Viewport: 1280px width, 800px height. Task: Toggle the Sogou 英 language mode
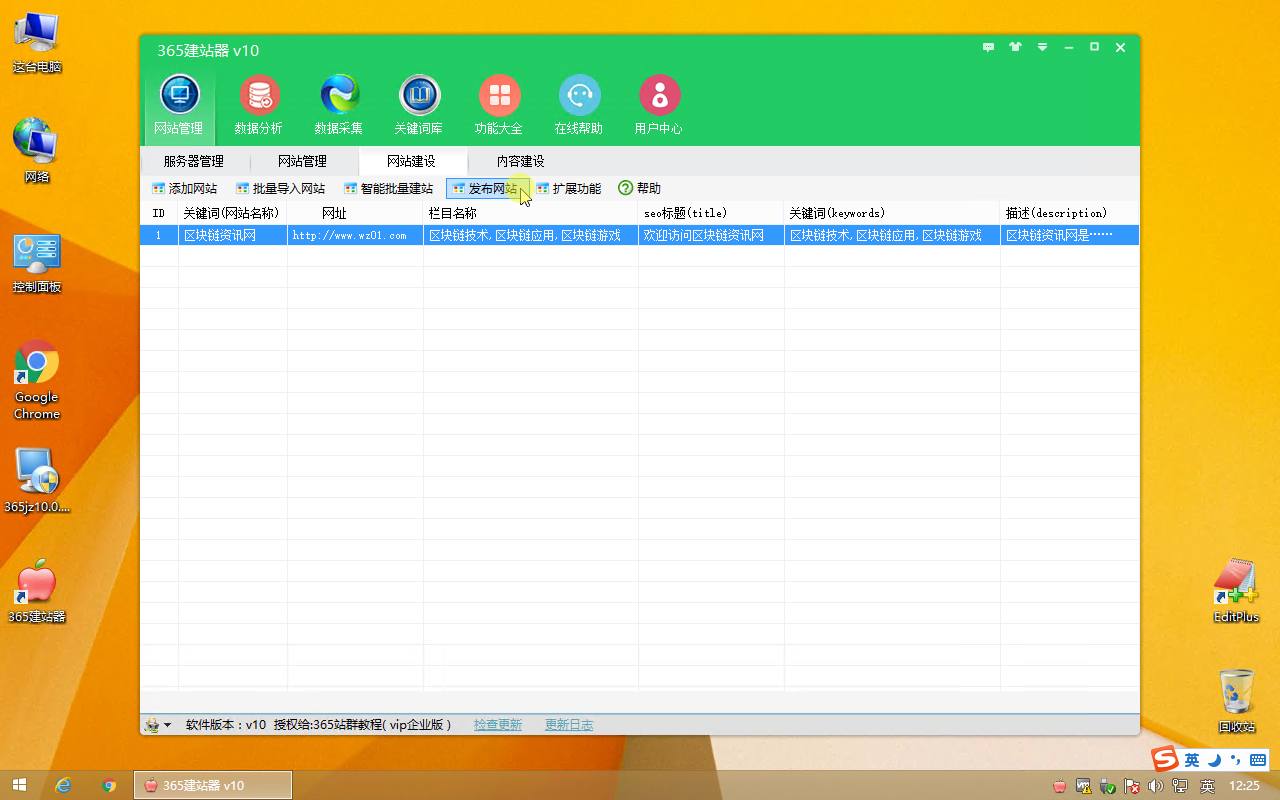point(1192,760)
